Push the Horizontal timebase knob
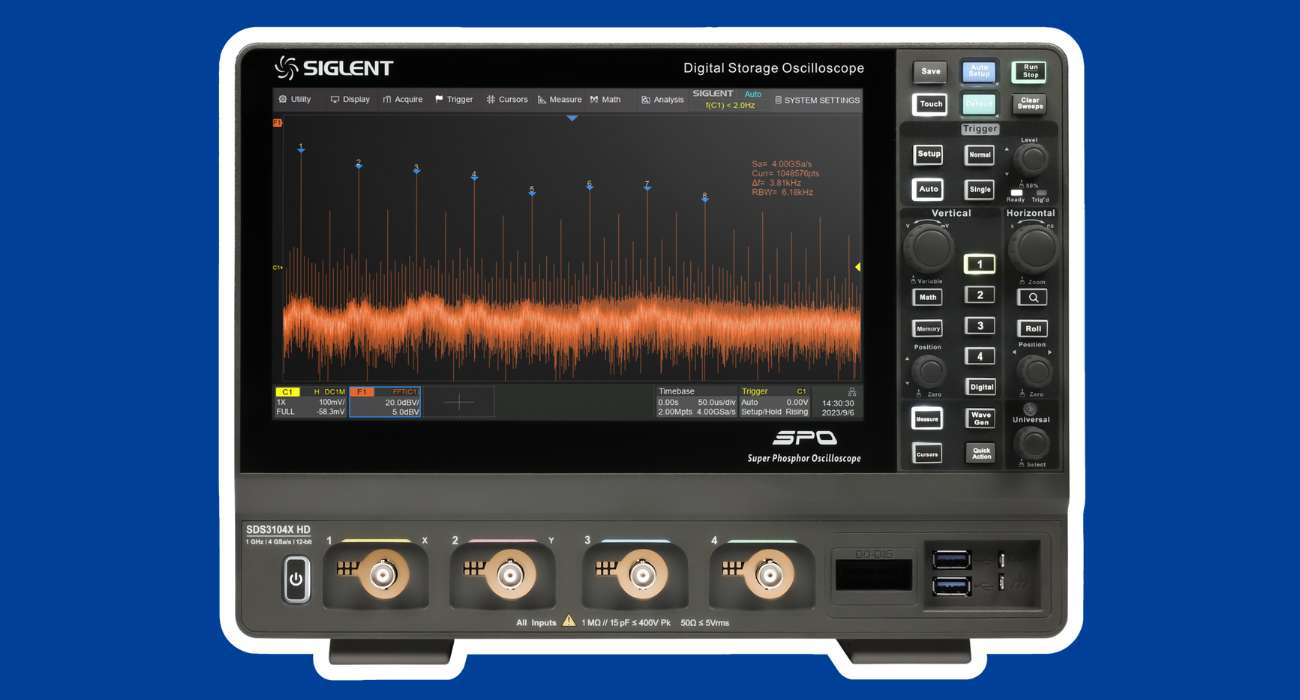Viewport: 1300px width, 700px height. point(1033,247)
